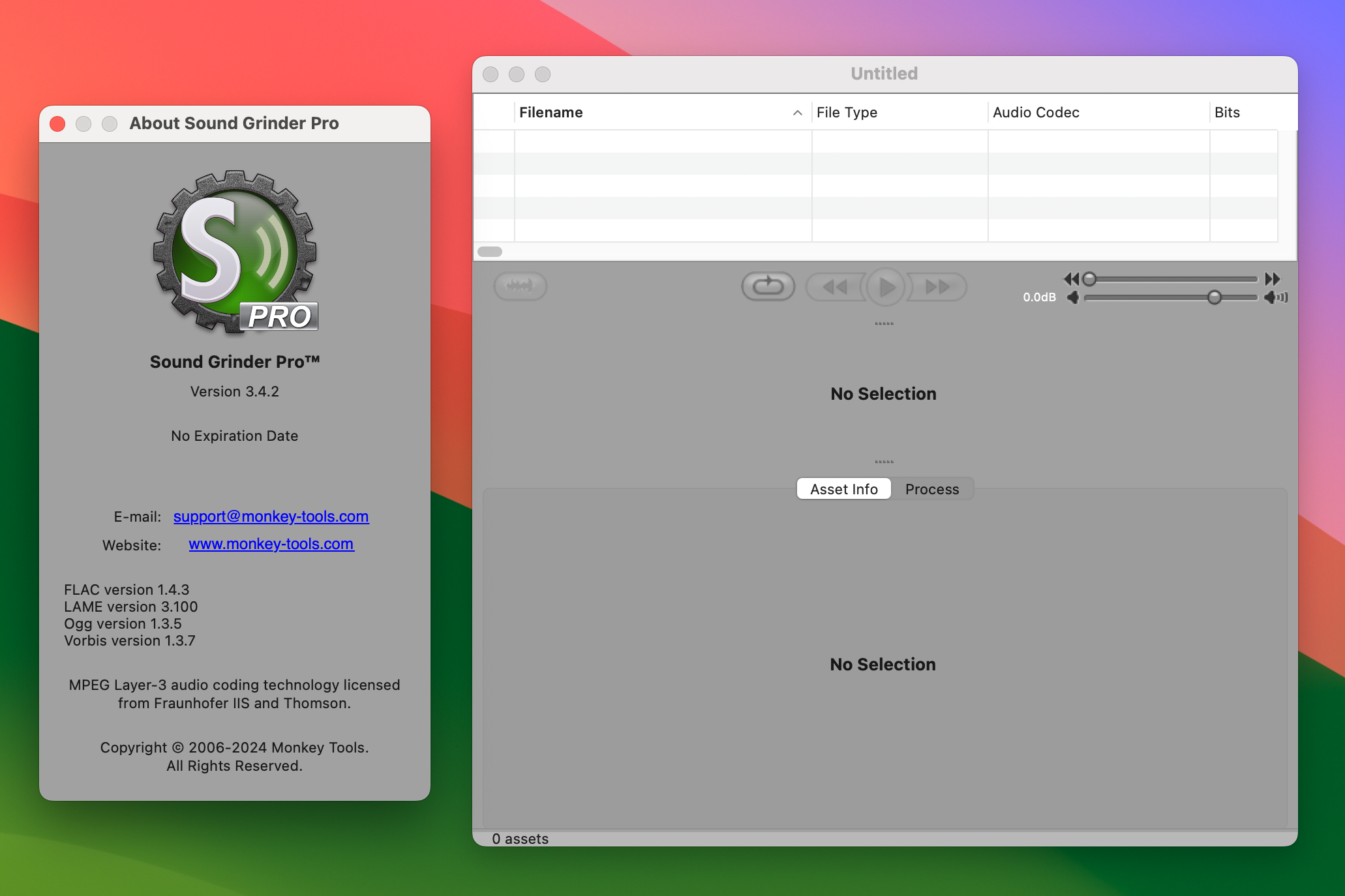This screenshot has height=896, width=1345.
Task: Click the rewind button
Action: point(835,287)
